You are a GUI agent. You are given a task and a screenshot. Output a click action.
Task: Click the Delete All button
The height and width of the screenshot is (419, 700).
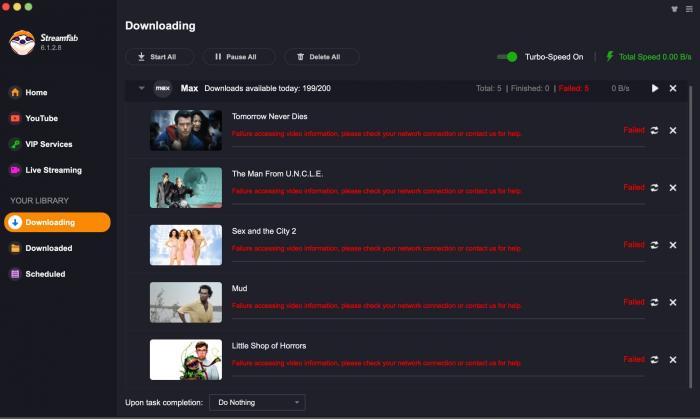pos(321,57)
